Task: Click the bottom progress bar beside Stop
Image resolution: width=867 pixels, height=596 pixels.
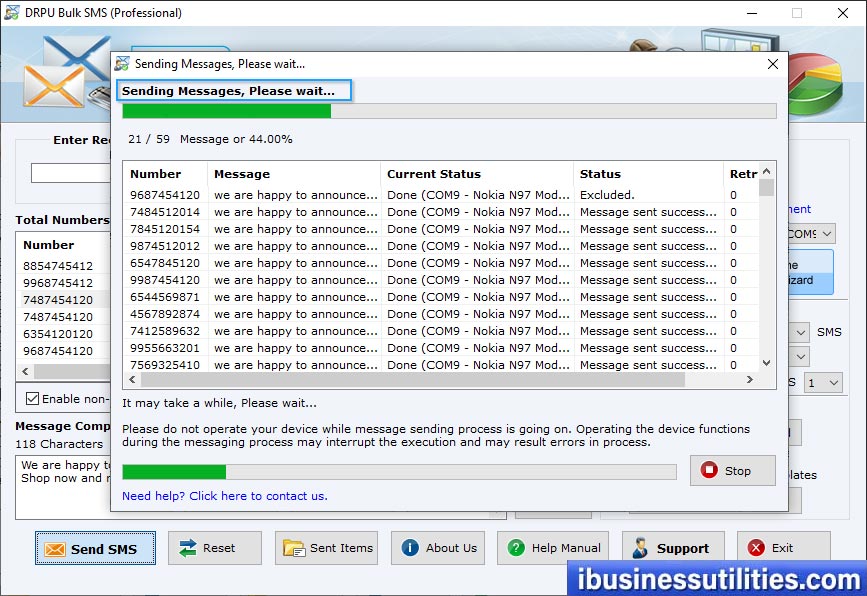Action: pos(399,472)
